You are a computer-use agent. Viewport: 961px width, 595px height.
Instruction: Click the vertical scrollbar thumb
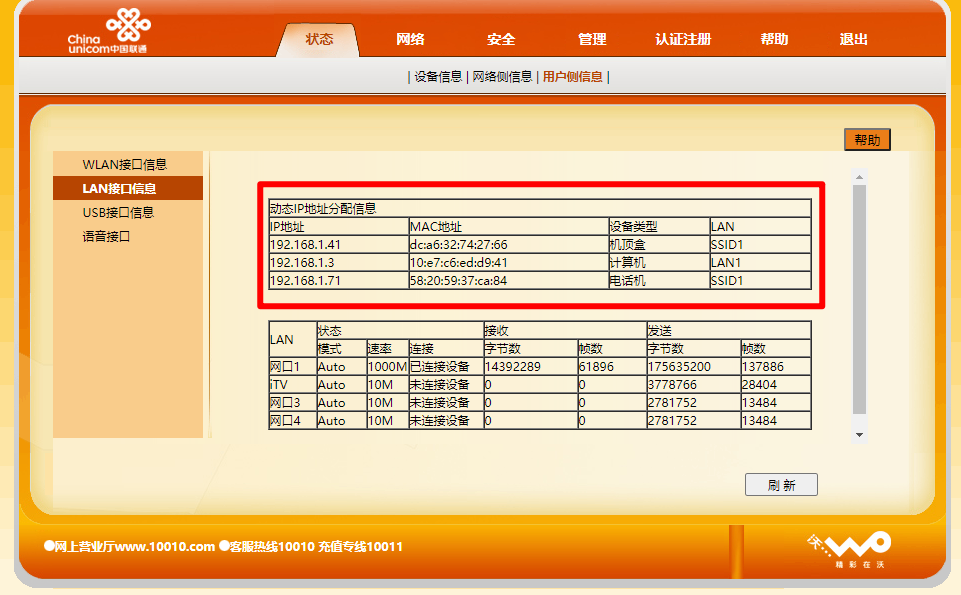point(859,299)
